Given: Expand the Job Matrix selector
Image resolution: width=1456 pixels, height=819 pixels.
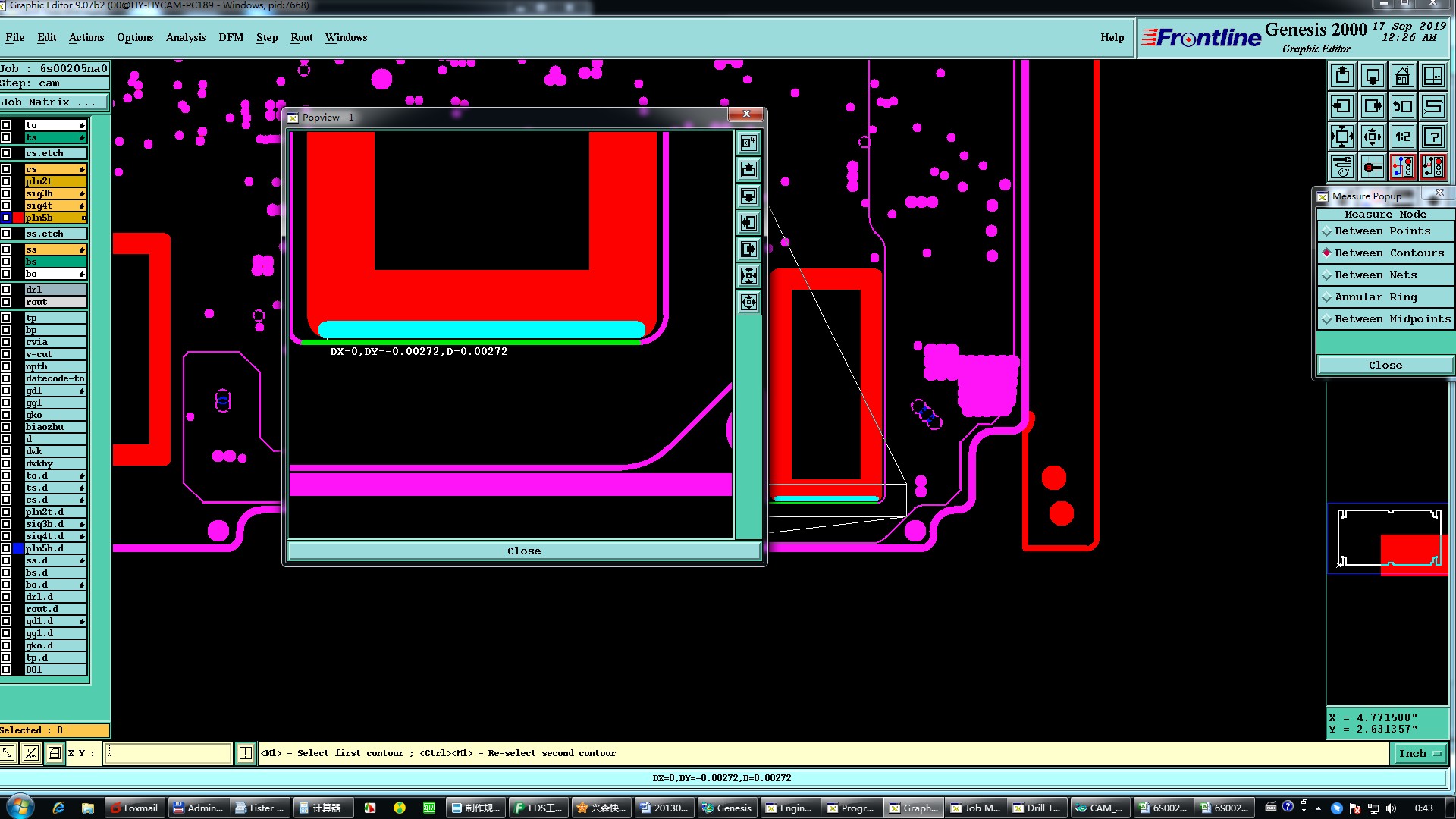Looking at the screenshot, I should (x=53, y=102).
